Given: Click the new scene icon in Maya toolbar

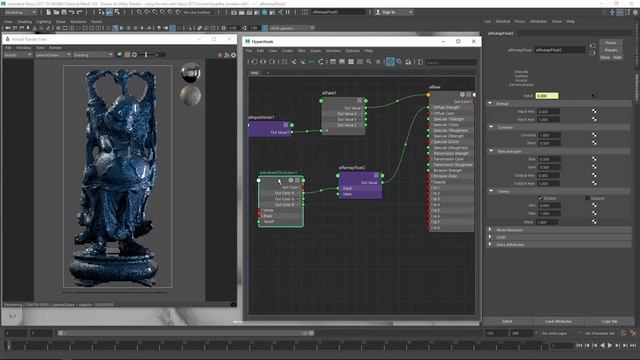Looking at the screenshot, I should 49,12.
